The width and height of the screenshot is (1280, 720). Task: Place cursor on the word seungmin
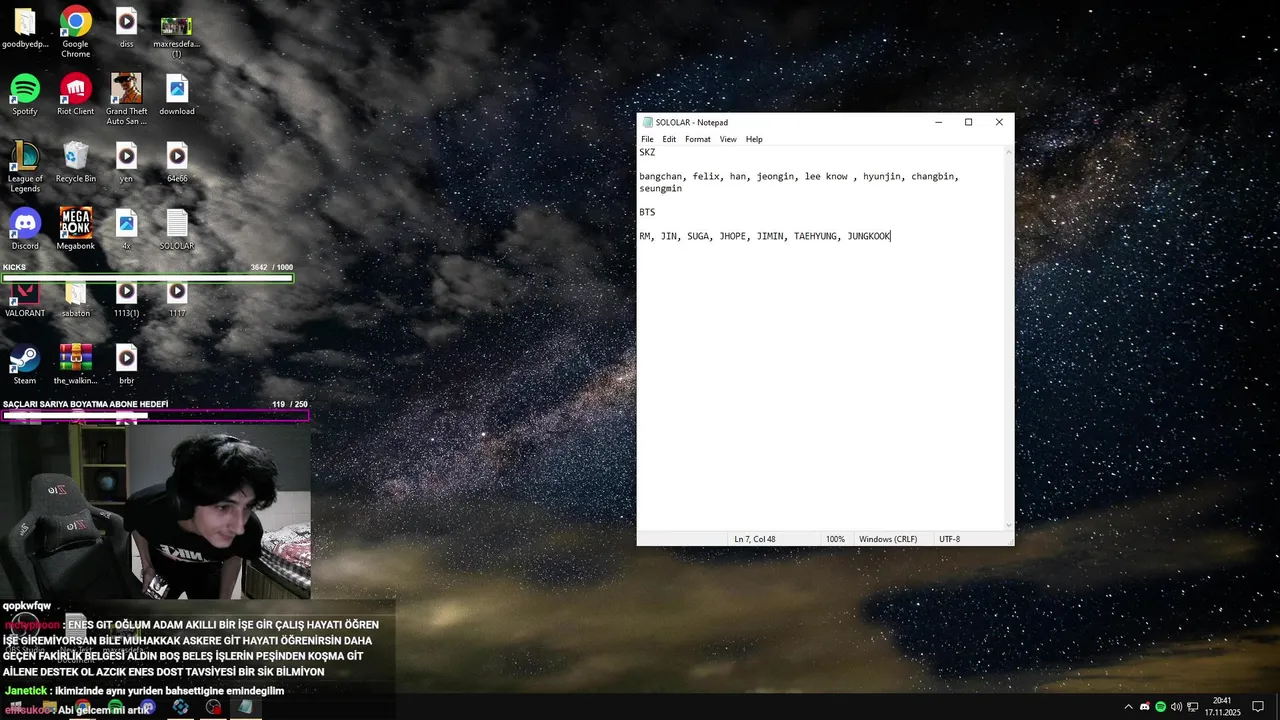coord(661,188)
